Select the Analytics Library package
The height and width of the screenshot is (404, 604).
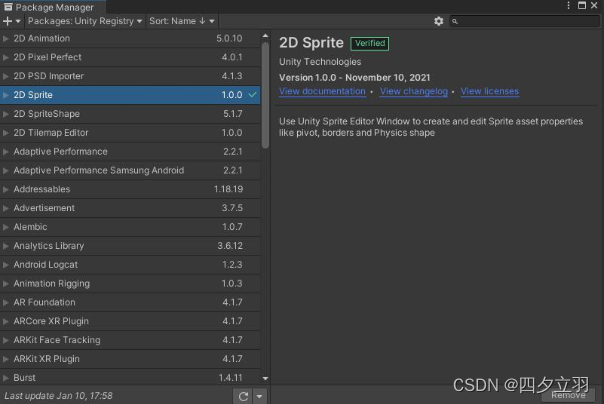click(130, 246)
